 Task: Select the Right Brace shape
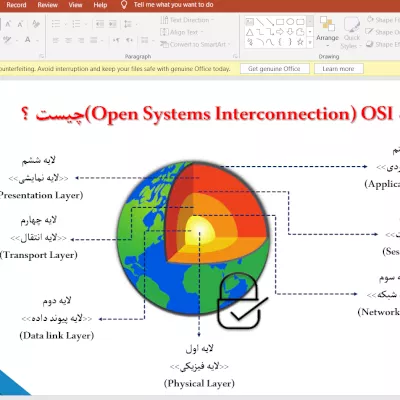point(290,42)
